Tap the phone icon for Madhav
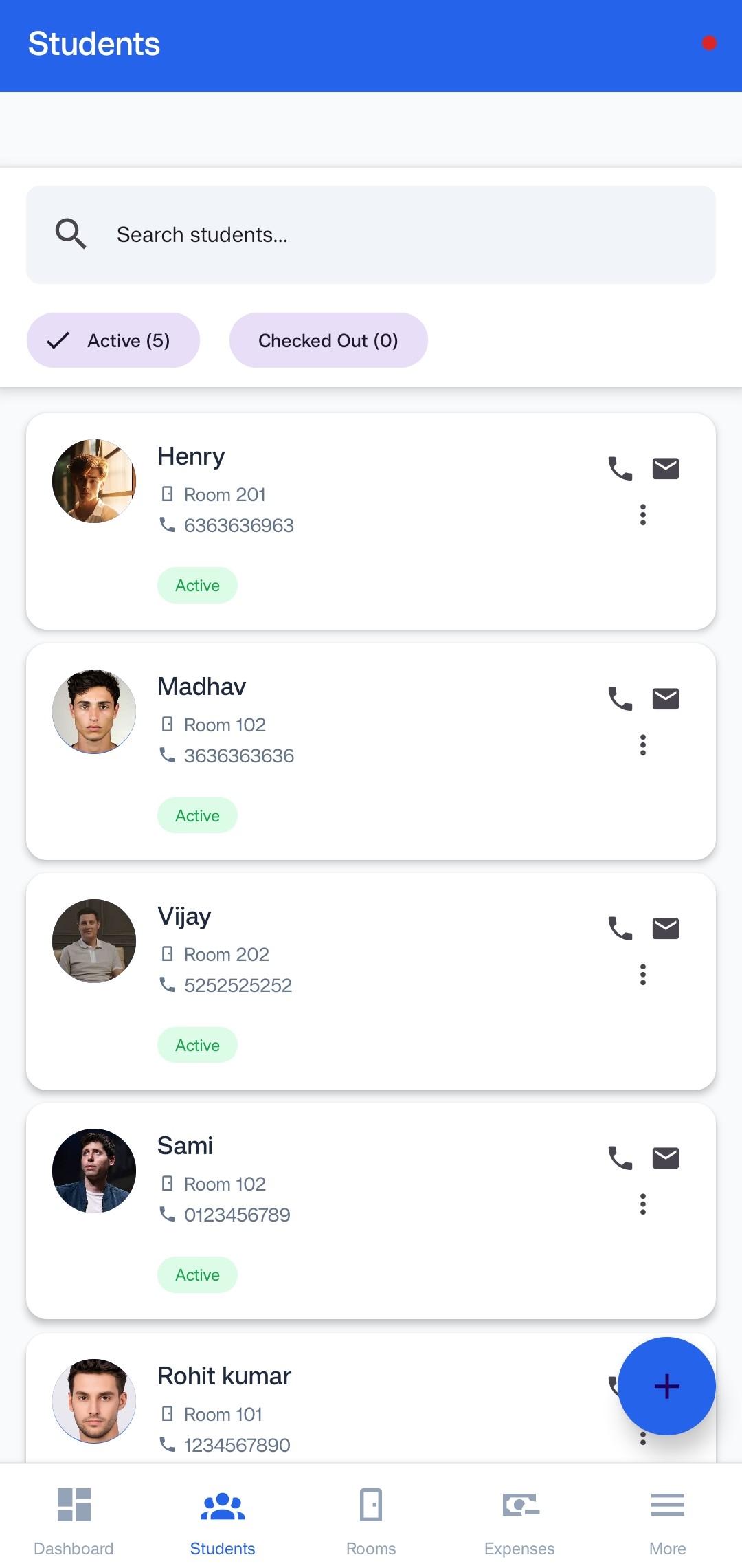Image resolution: width=742 pixels, height=1568 pixels. pos(620,699)
